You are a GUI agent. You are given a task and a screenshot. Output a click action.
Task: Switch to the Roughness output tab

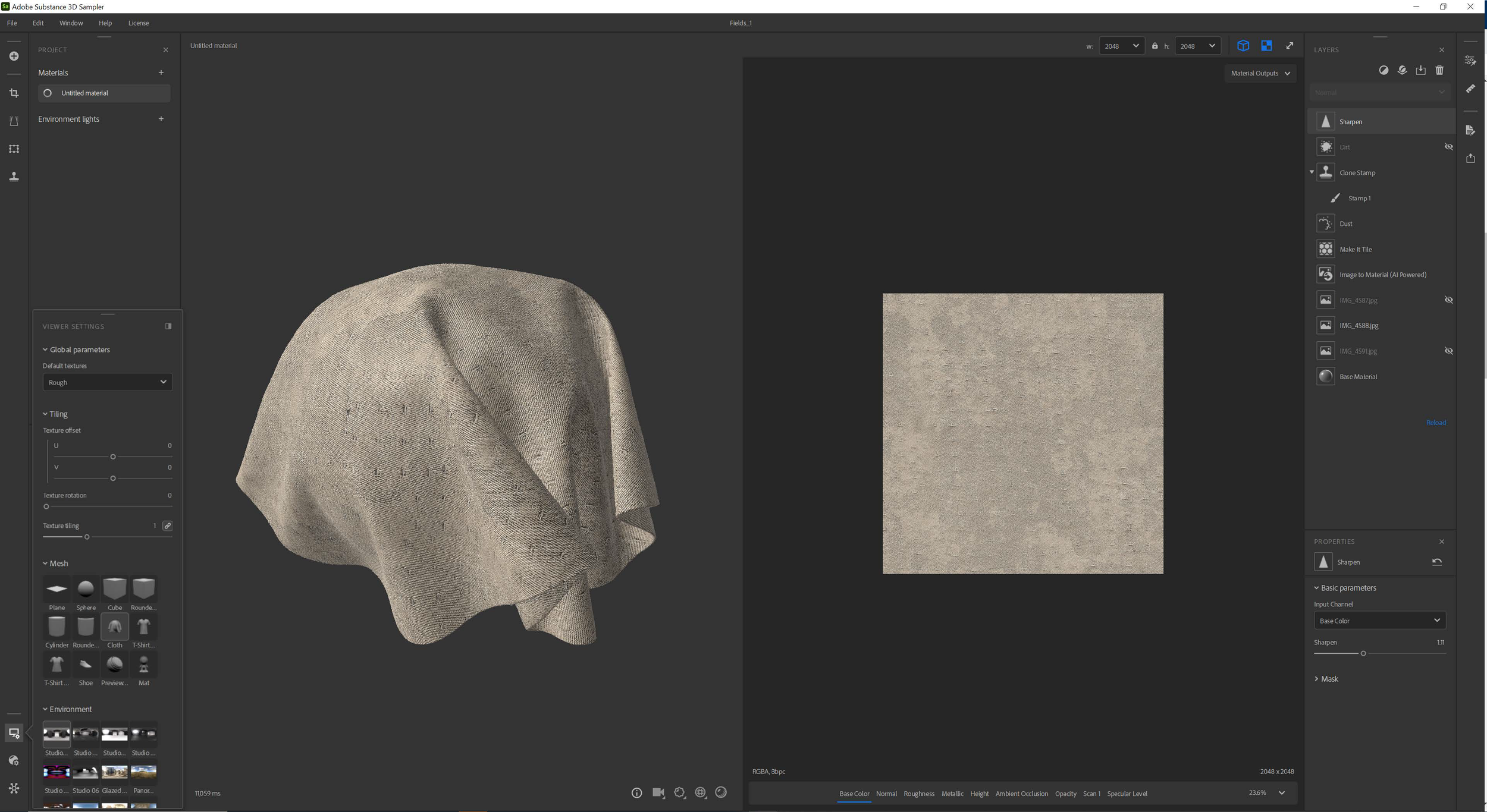tap(918, 794)
